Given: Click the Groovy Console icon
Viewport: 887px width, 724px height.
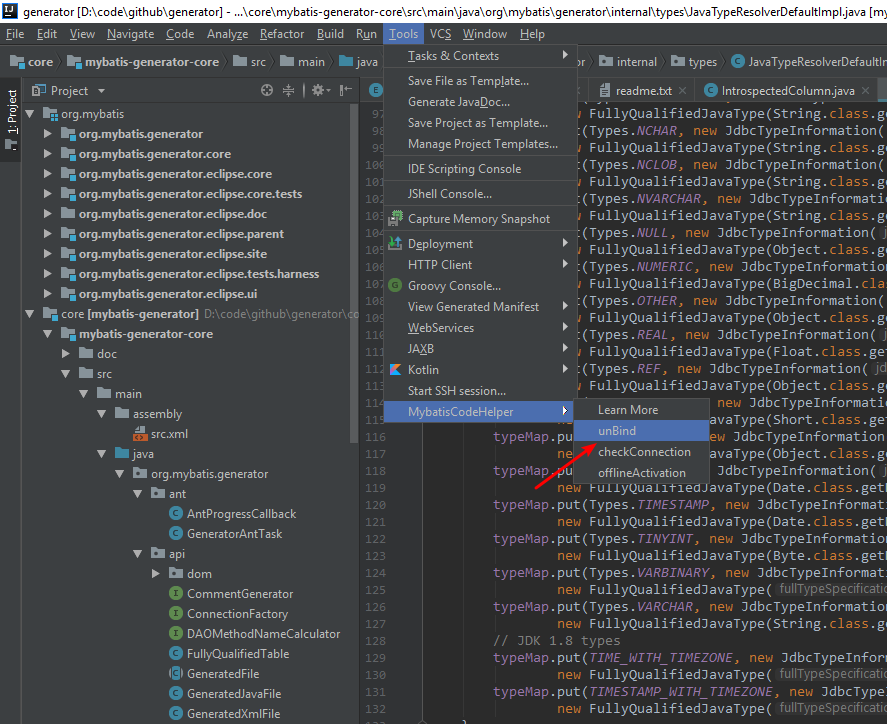Looking at the screenshot, I should click(x=396, y=286).
